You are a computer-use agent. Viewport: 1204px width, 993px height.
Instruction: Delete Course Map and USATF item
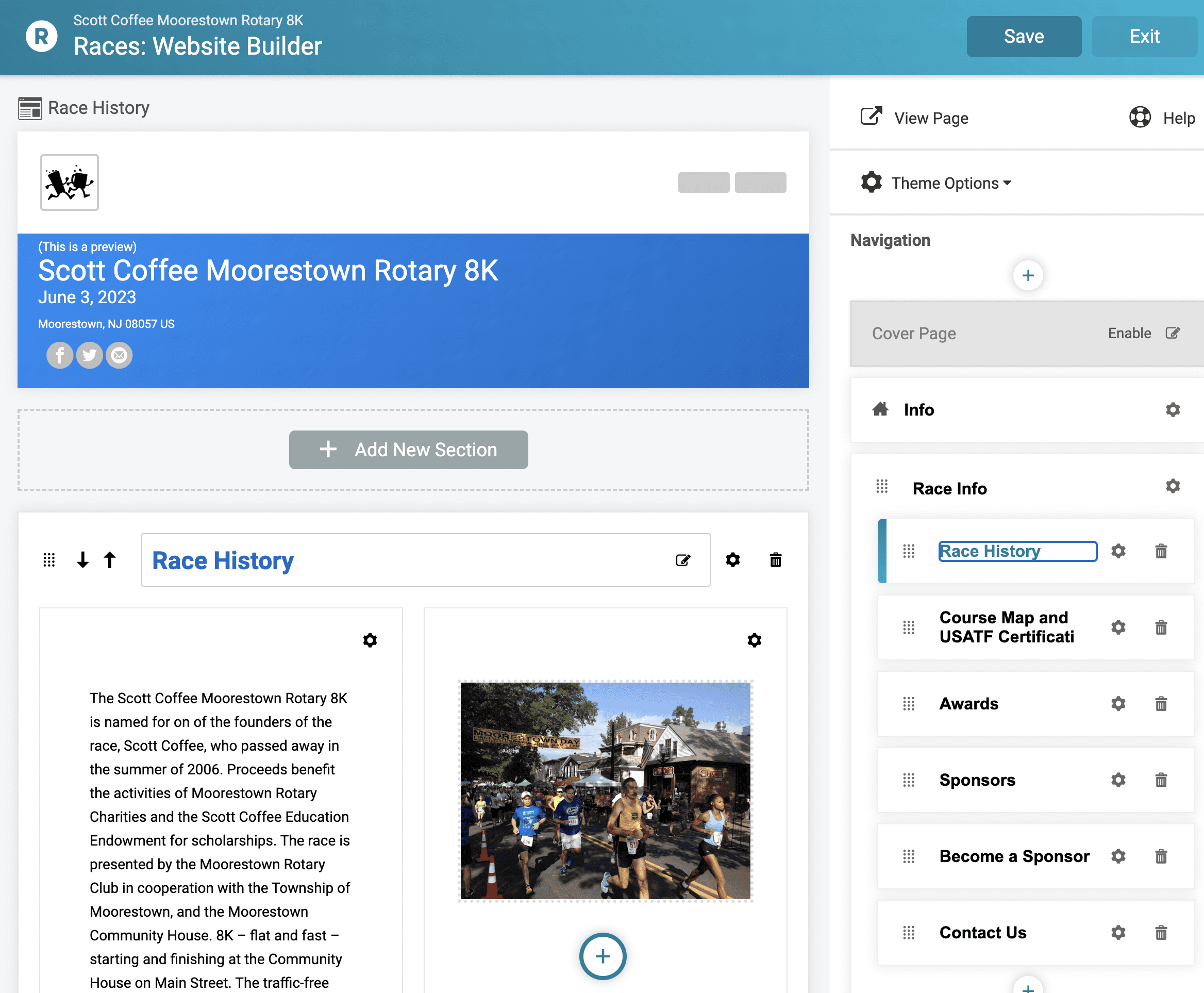tap(1161, 627)
